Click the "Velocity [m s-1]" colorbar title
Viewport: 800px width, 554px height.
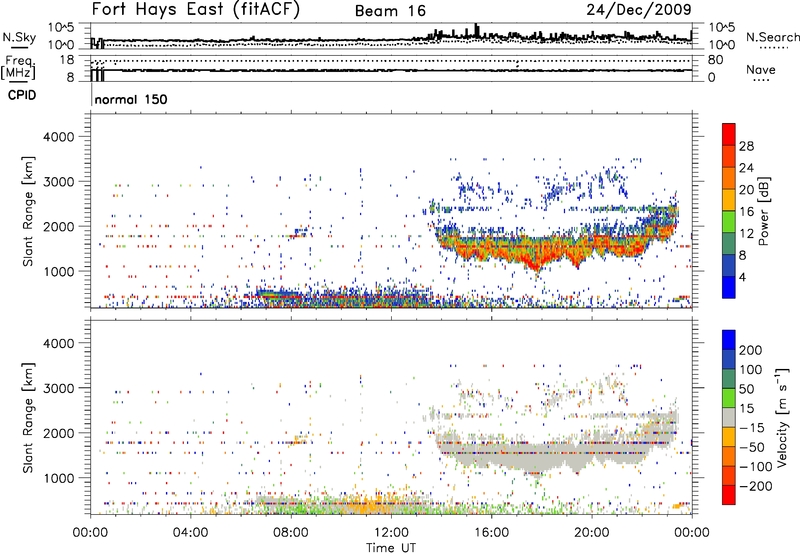click(x=782, y=417)
